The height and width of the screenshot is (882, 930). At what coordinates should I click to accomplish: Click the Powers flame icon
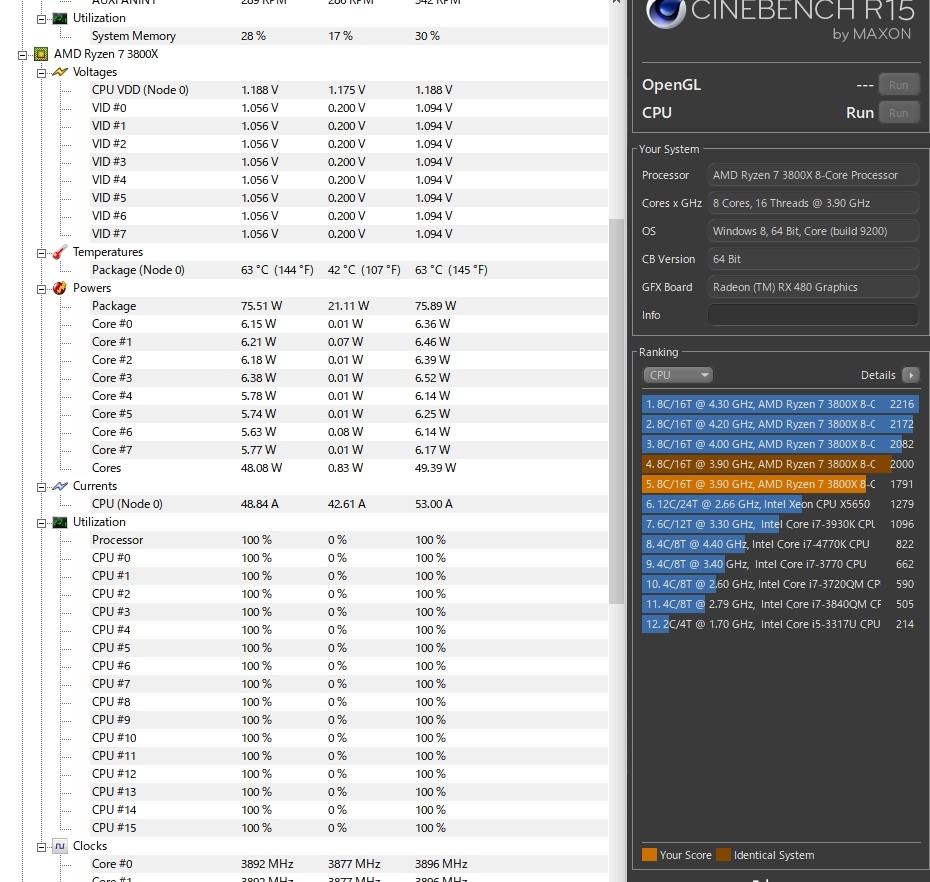tap(59, 288)
